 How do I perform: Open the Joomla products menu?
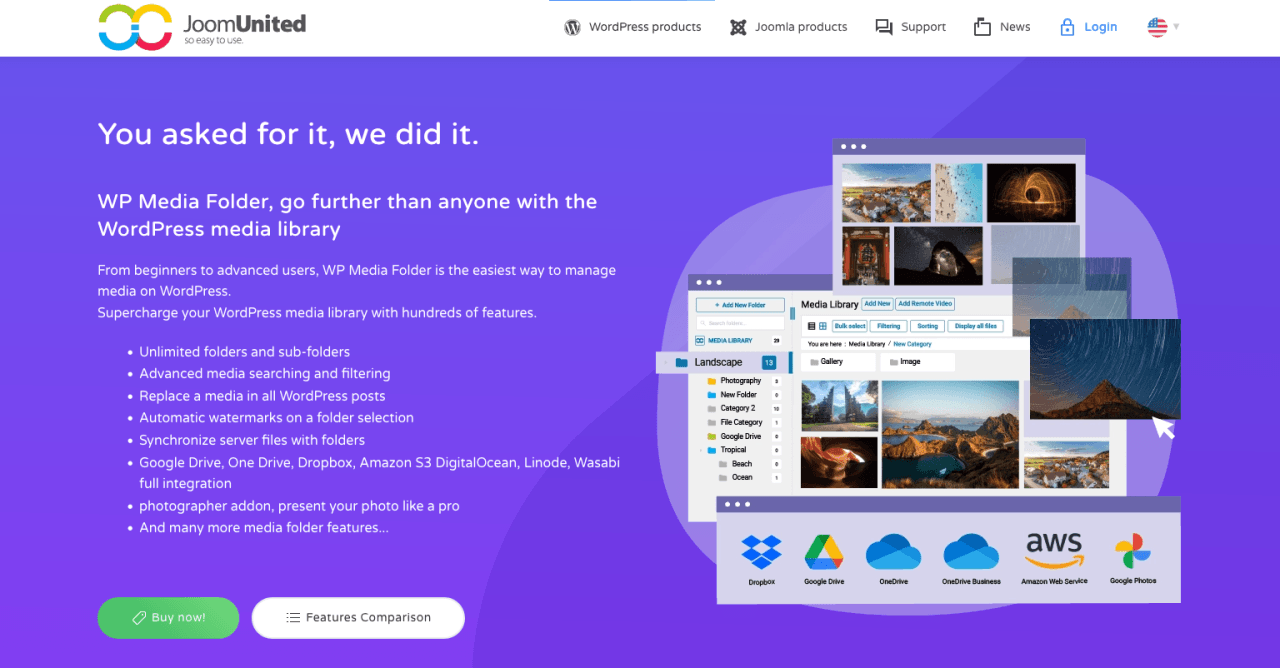point(801,27)
